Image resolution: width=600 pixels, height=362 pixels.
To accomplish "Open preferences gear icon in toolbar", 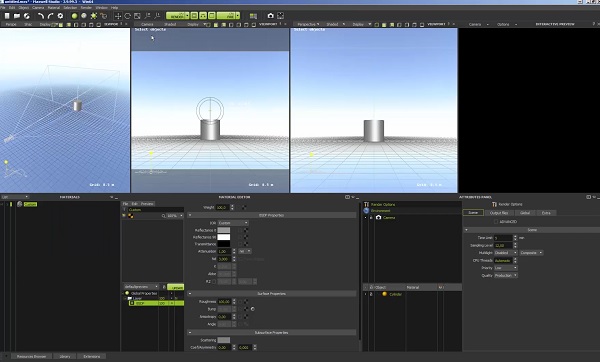I will [60, 16].
